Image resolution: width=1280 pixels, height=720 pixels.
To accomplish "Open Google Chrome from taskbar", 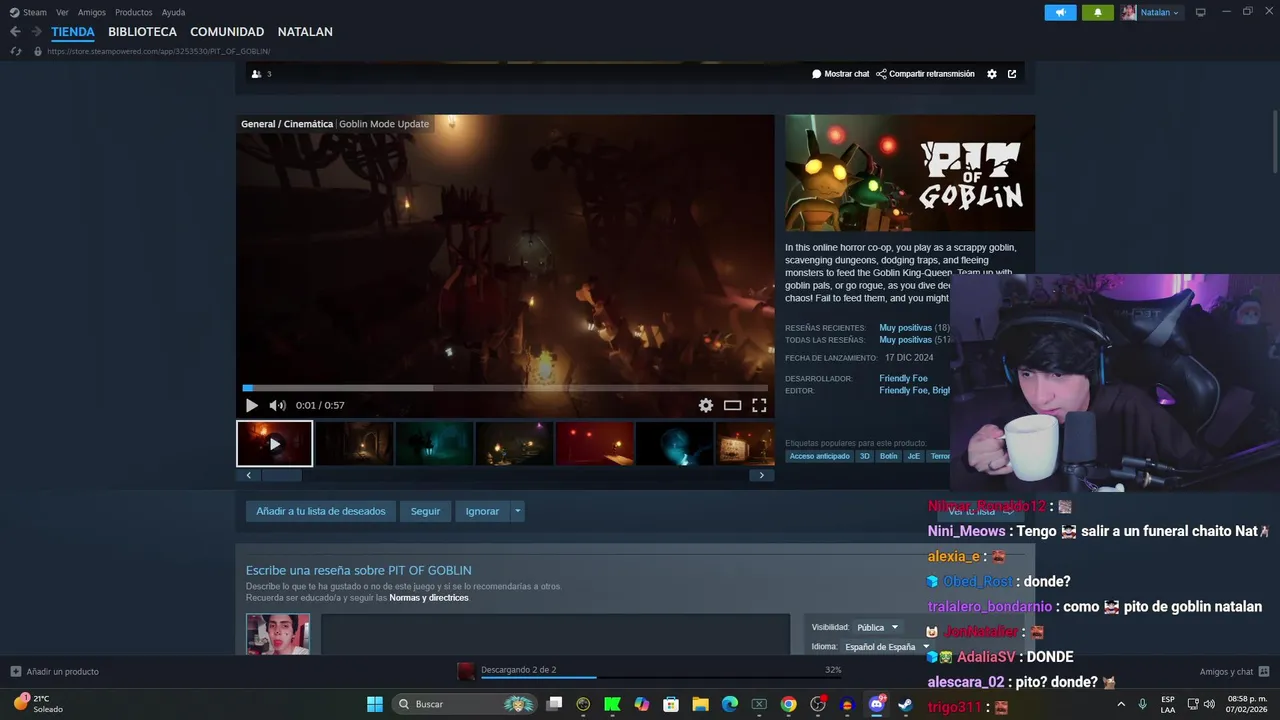I will coord(789,704).
